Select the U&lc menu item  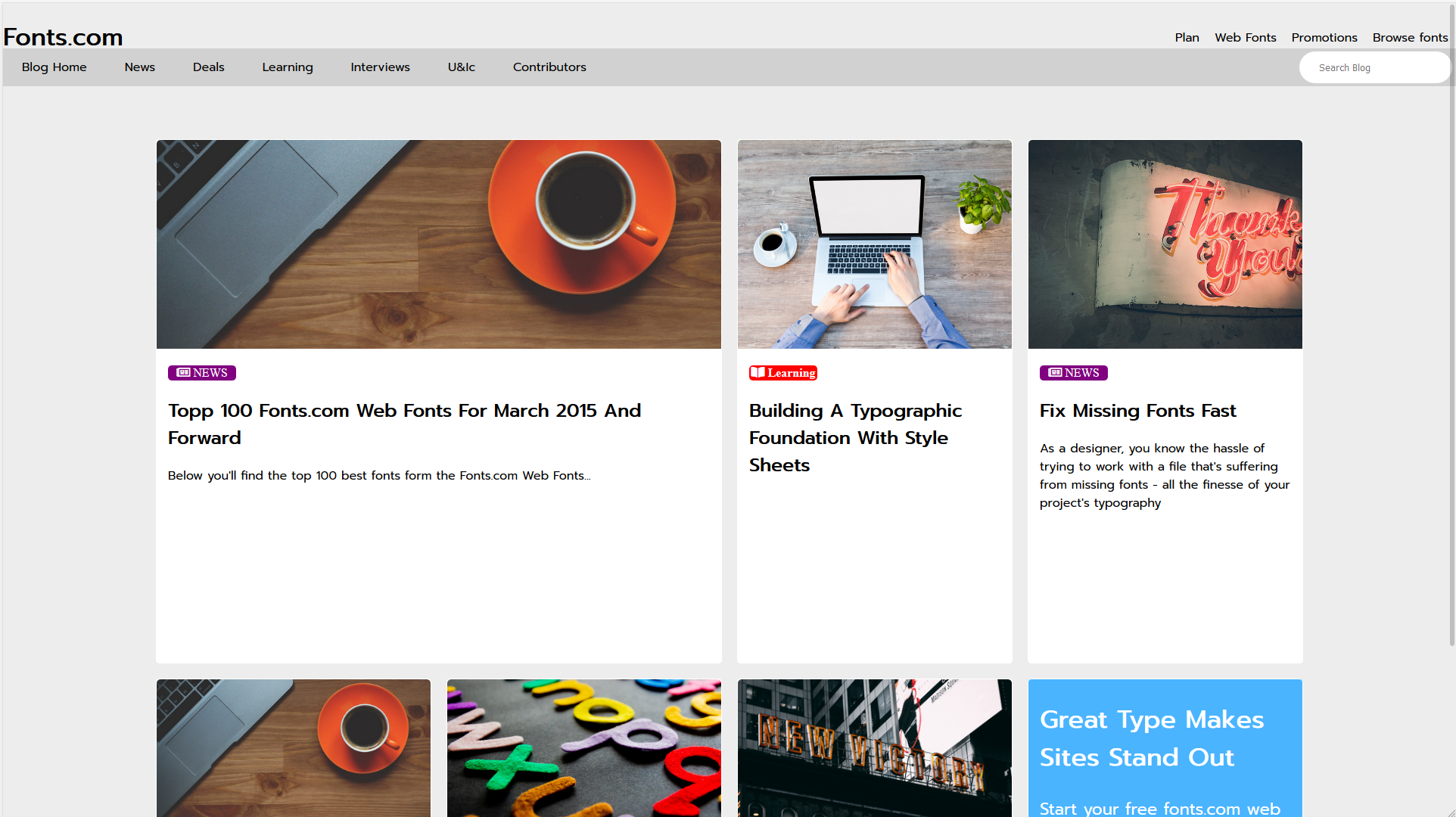click(461, 67)
